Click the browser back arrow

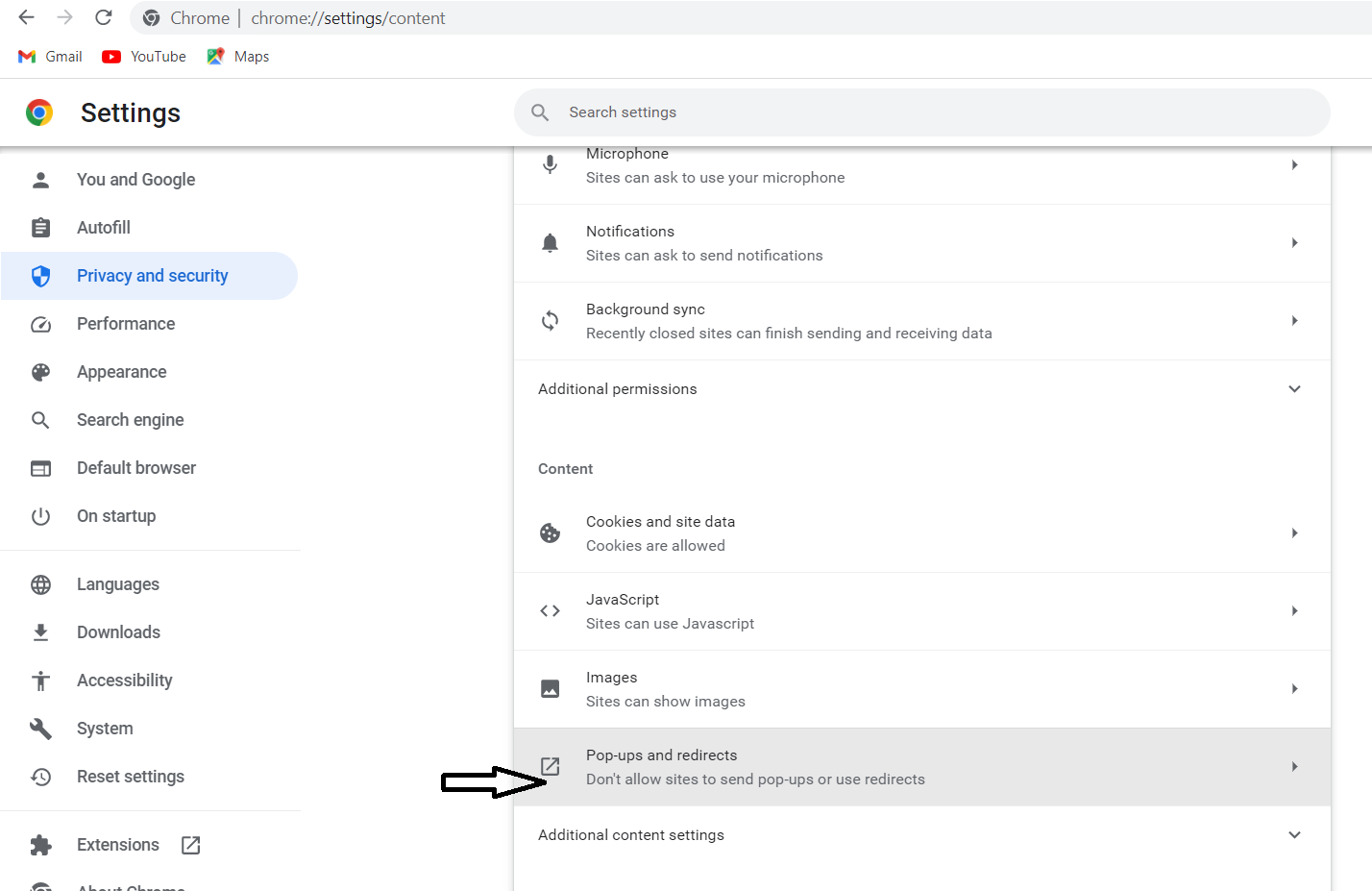pos(27,17)
